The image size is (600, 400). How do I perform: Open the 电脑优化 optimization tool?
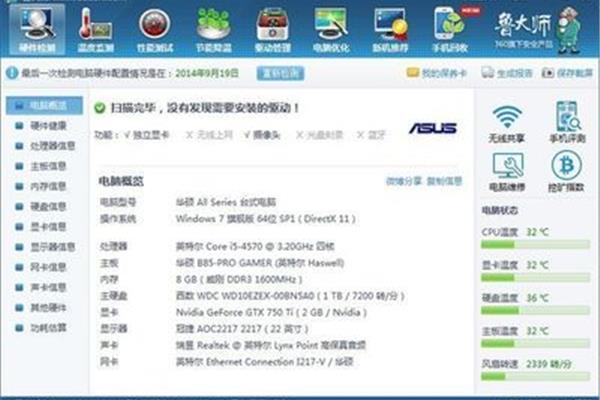coord(331,30)
